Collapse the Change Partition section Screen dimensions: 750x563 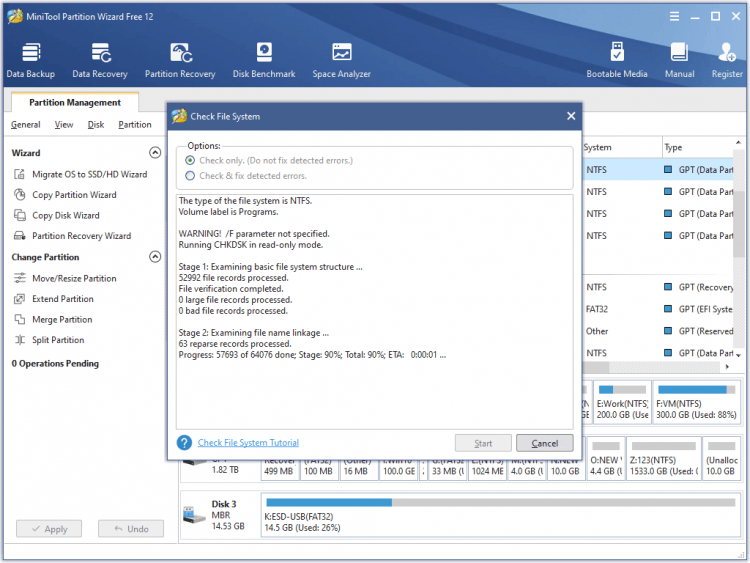point(155,257)
